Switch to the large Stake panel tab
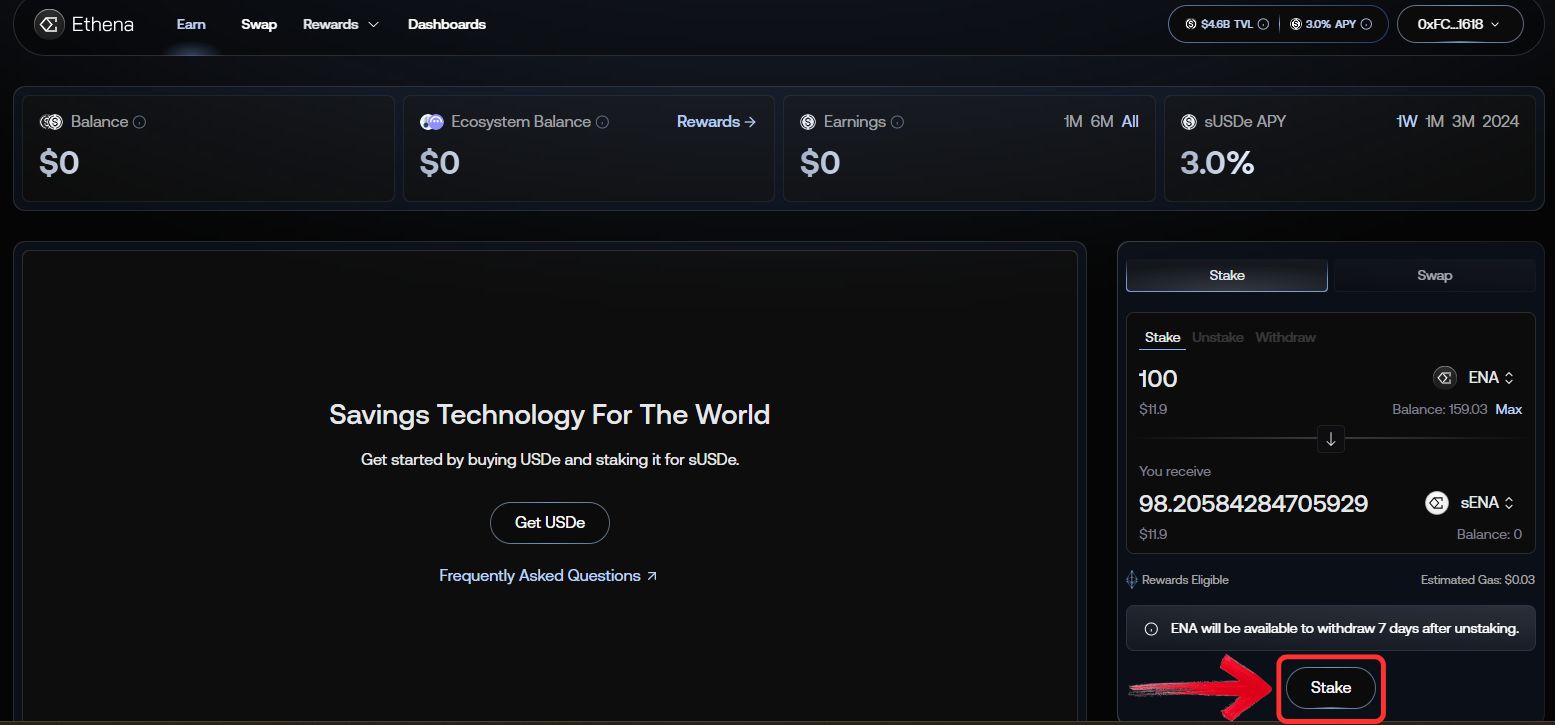 click(x=1227, y=276)
